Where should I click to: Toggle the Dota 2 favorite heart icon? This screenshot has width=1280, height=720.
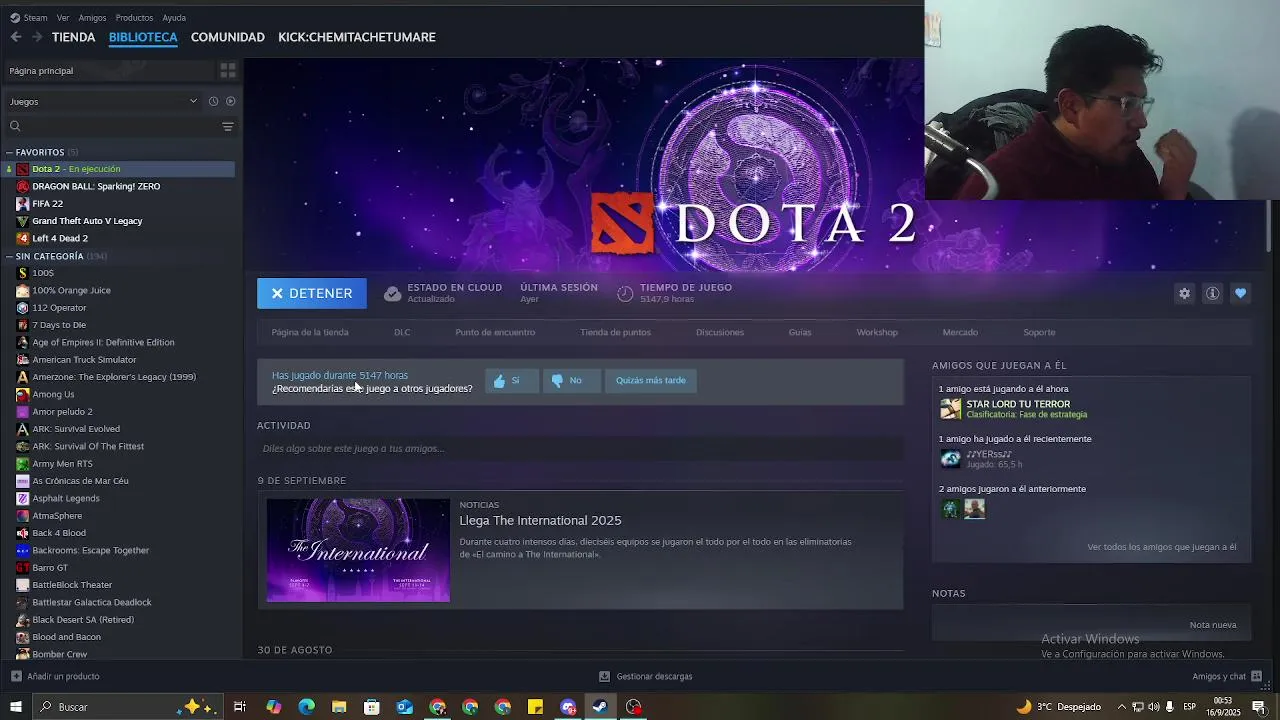pyautogui.click(x=1240, y=293)
